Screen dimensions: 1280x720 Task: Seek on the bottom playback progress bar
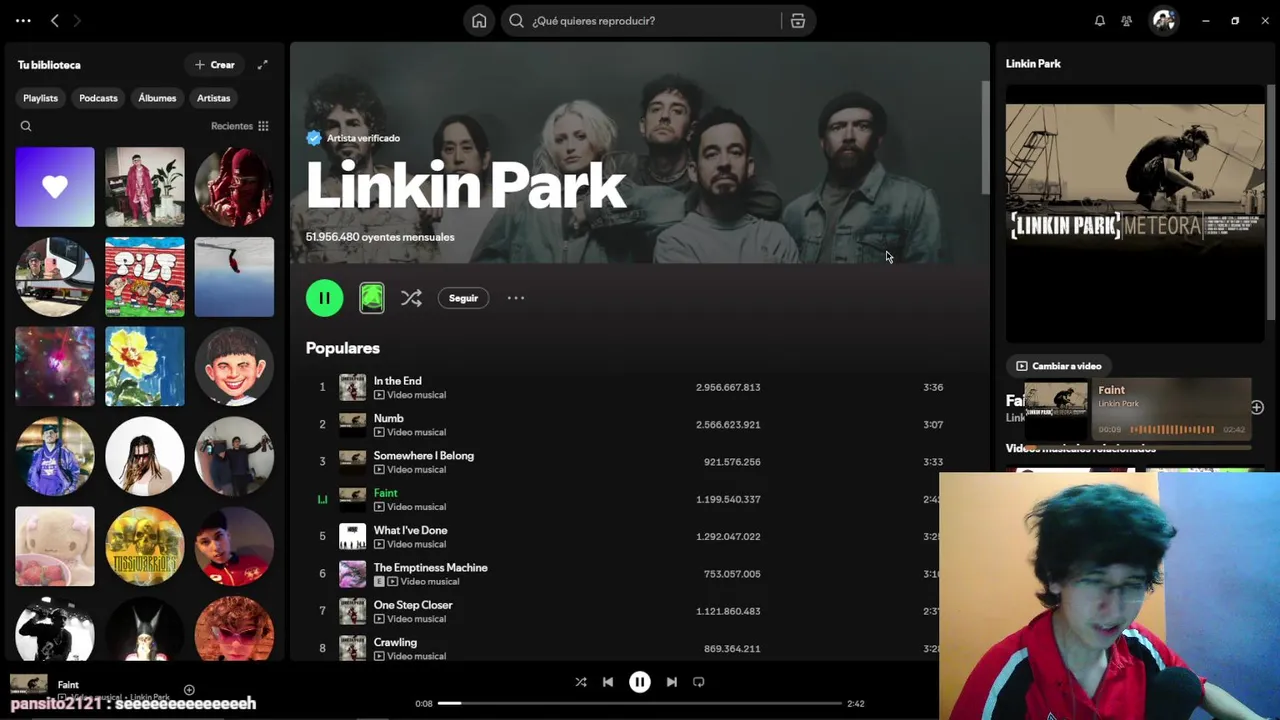click(640, 703)
